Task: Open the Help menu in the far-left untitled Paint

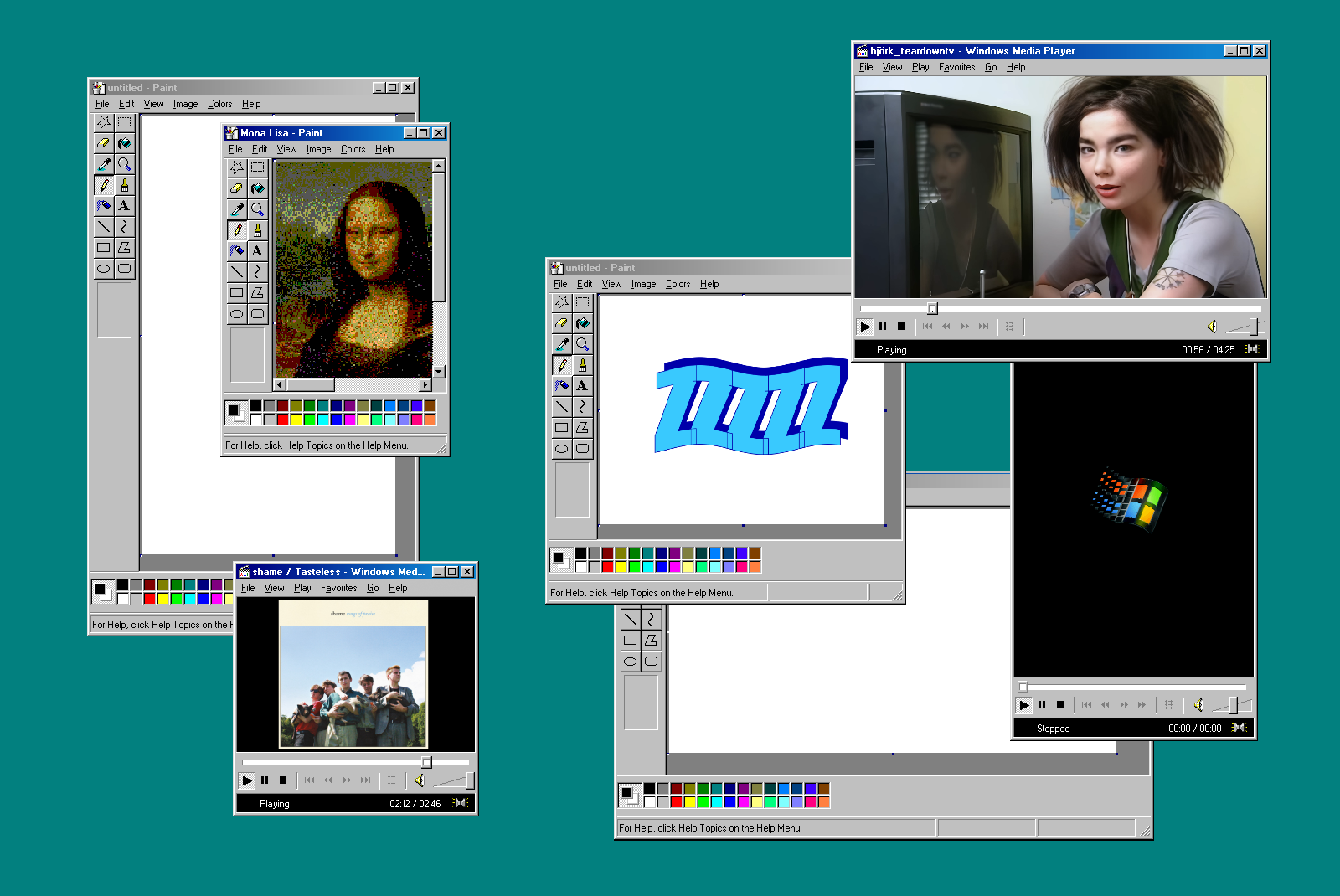Action: 251,104
